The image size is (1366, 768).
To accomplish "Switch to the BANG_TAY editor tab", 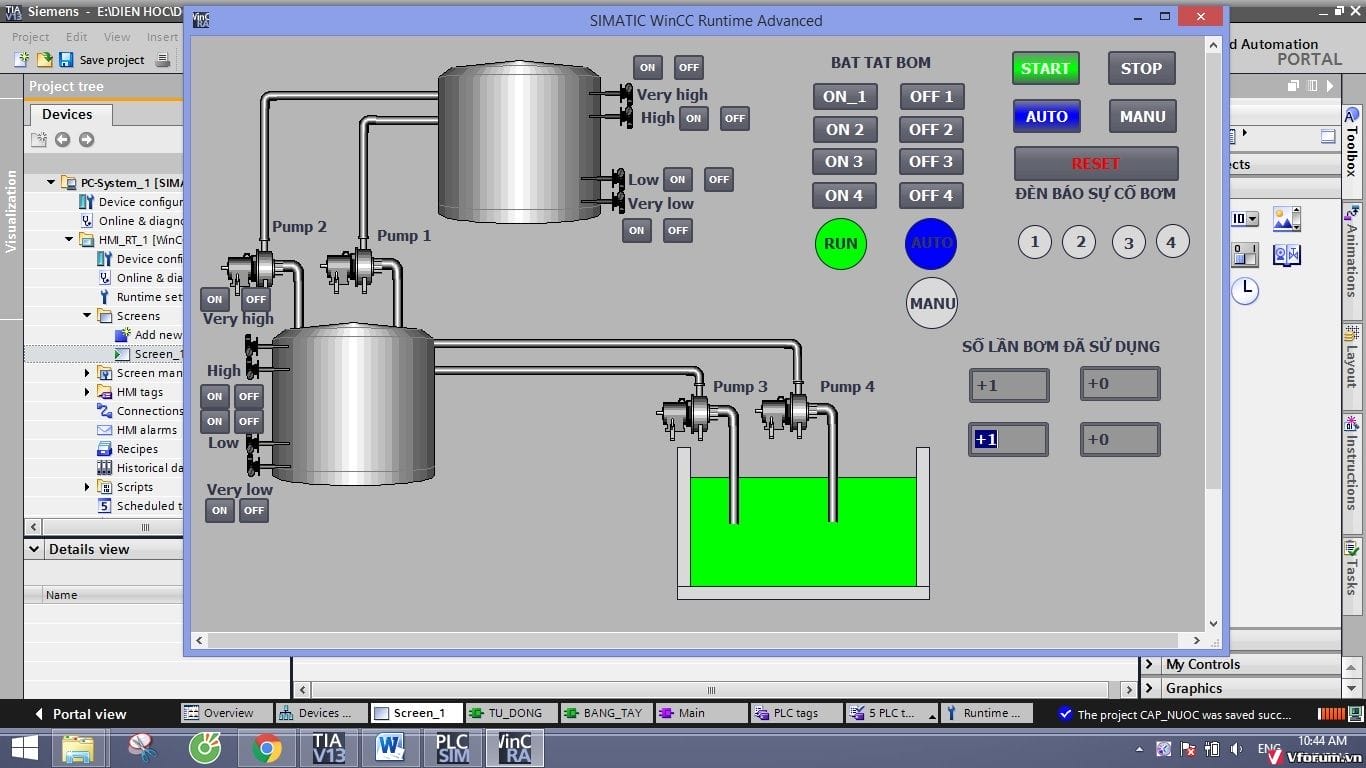I will [x=607, y=713].
